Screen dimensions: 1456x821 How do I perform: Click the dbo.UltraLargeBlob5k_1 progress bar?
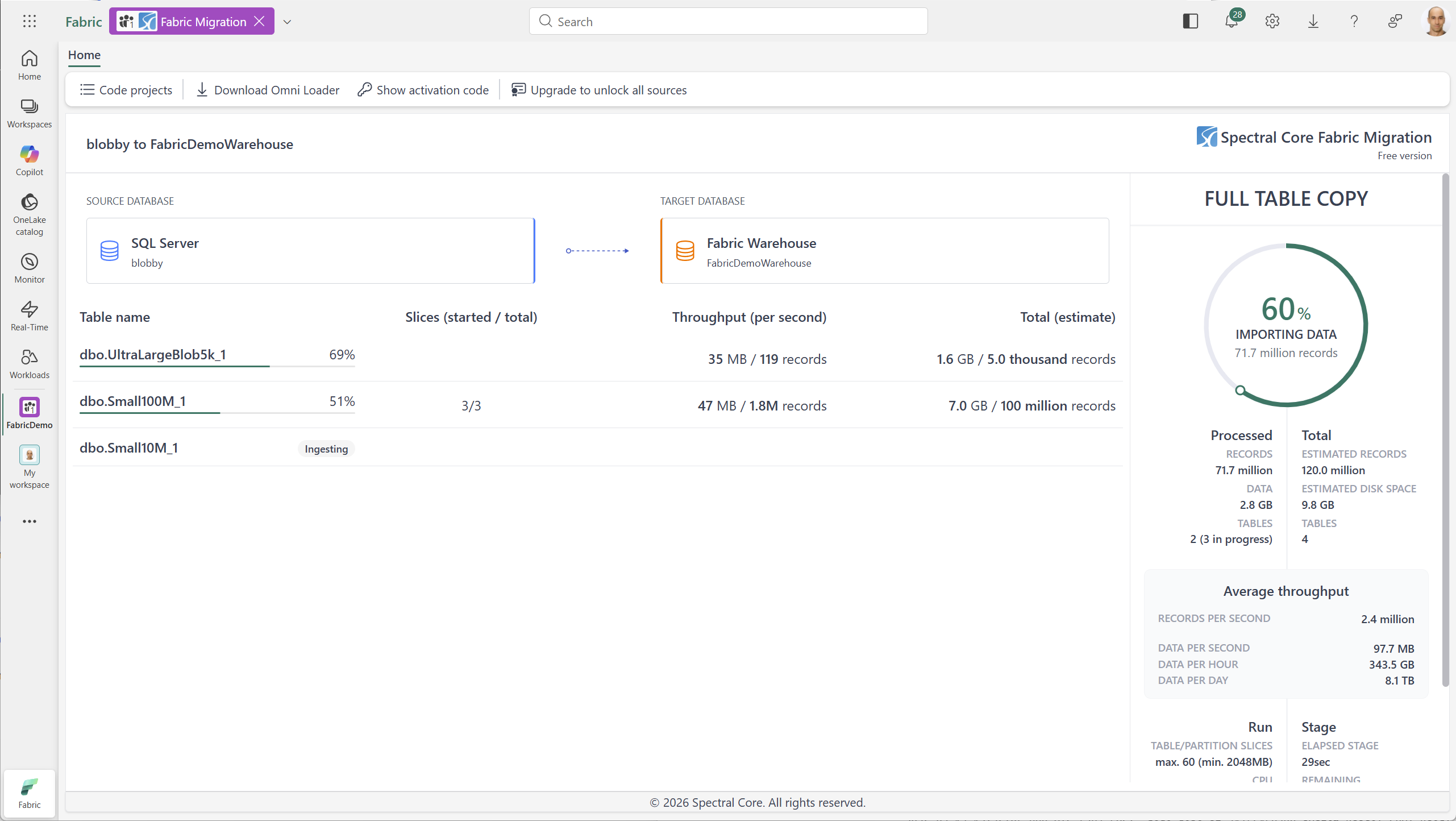pyautogui.click(x=217, y=366)
